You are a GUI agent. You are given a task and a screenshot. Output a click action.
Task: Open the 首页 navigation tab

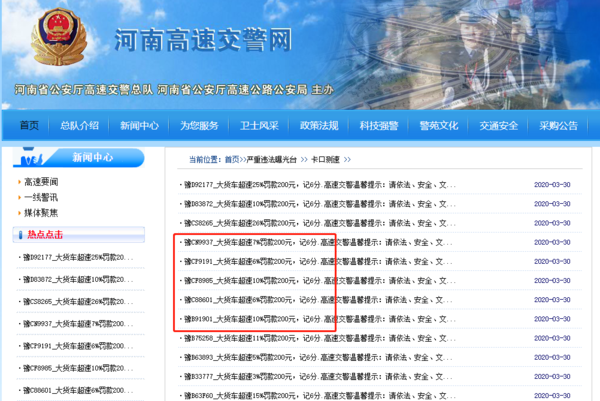click(29, 126)
